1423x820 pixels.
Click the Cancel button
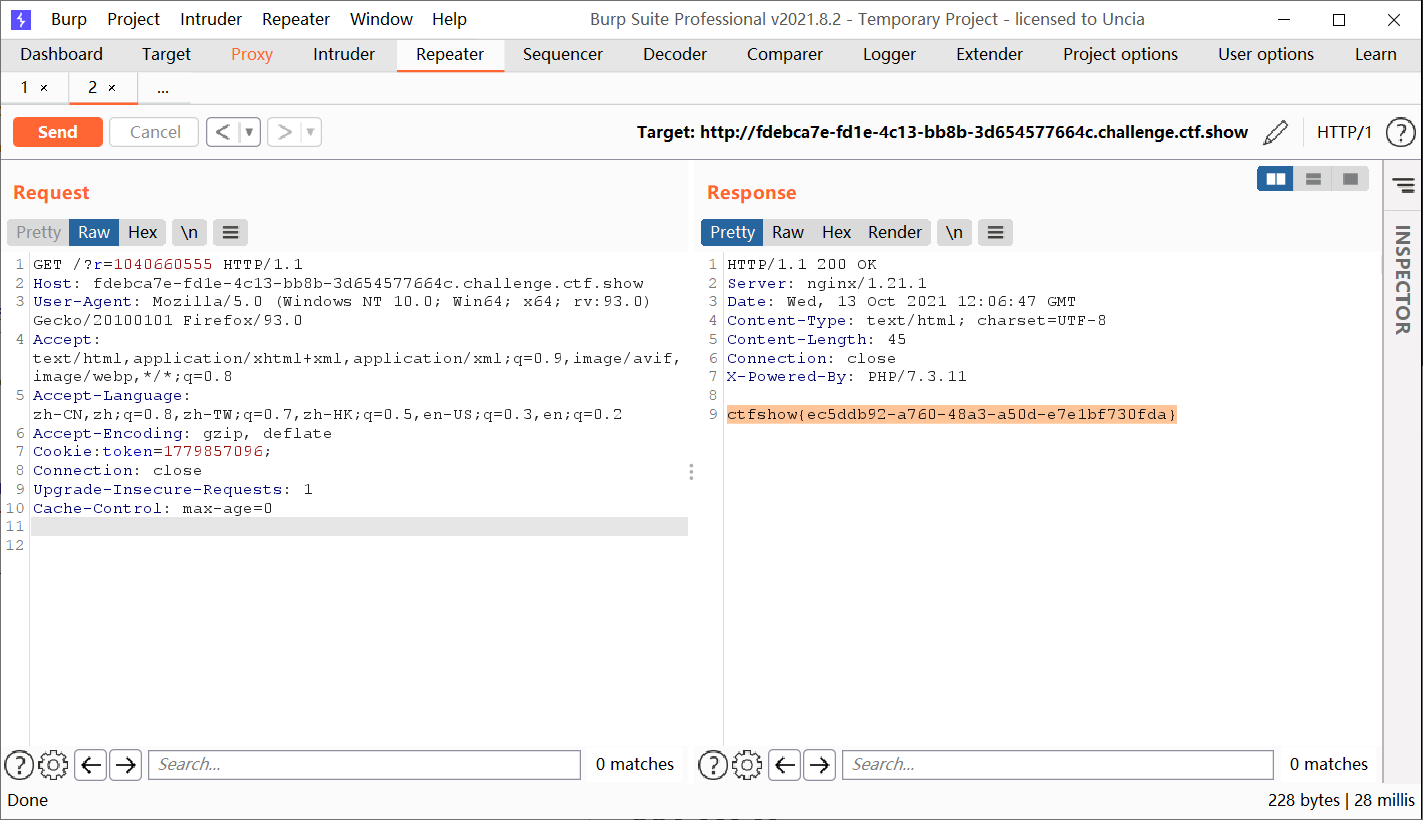(x=155, y=132)
